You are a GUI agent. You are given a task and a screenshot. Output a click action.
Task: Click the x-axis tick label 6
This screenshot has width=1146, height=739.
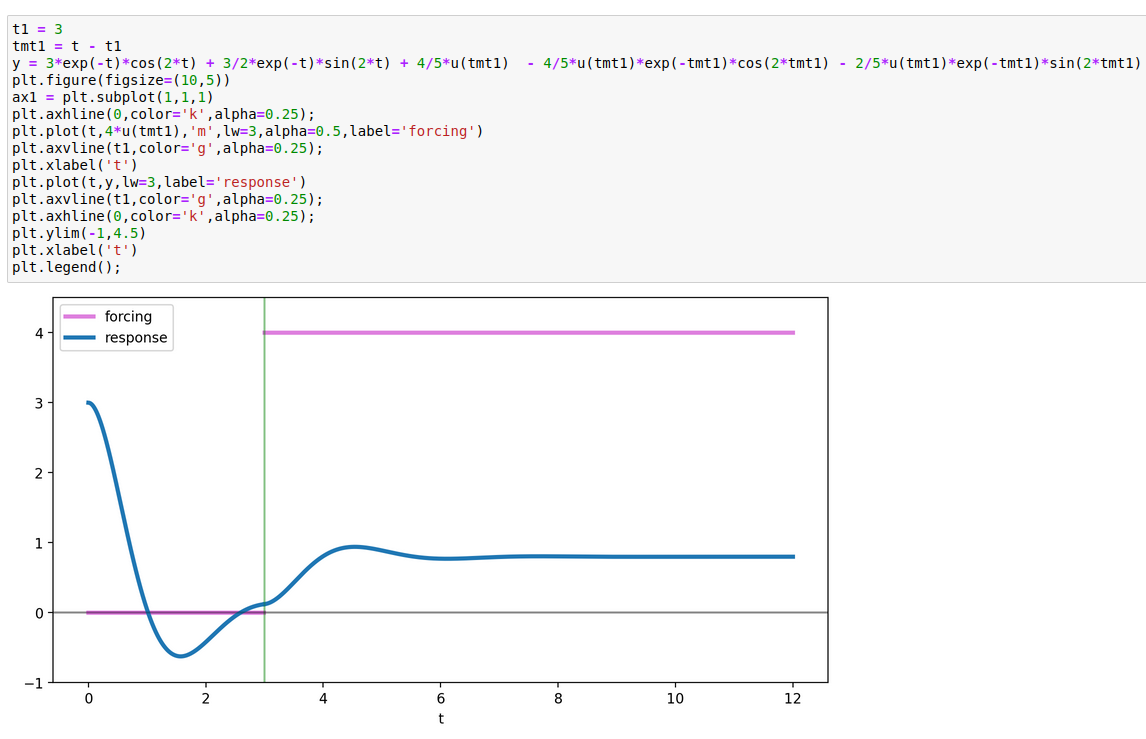coord(441,699)
